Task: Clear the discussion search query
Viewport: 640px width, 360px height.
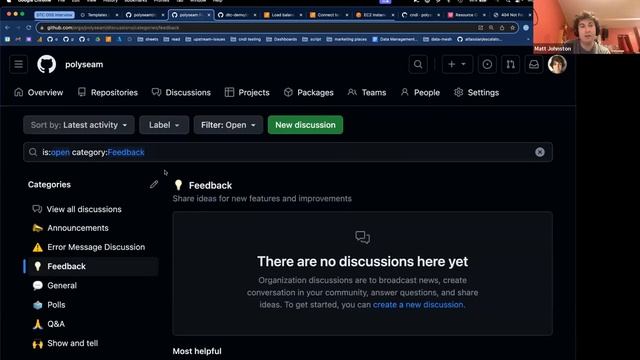Action: point(540,152)
